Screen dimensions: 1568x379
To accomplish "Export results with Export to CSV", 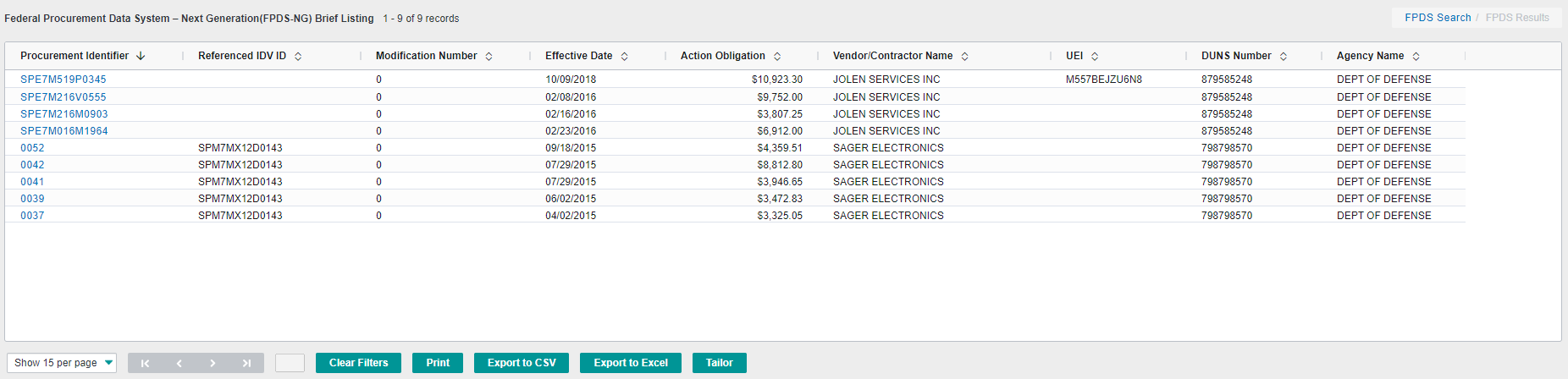I will tap(522, 363).
